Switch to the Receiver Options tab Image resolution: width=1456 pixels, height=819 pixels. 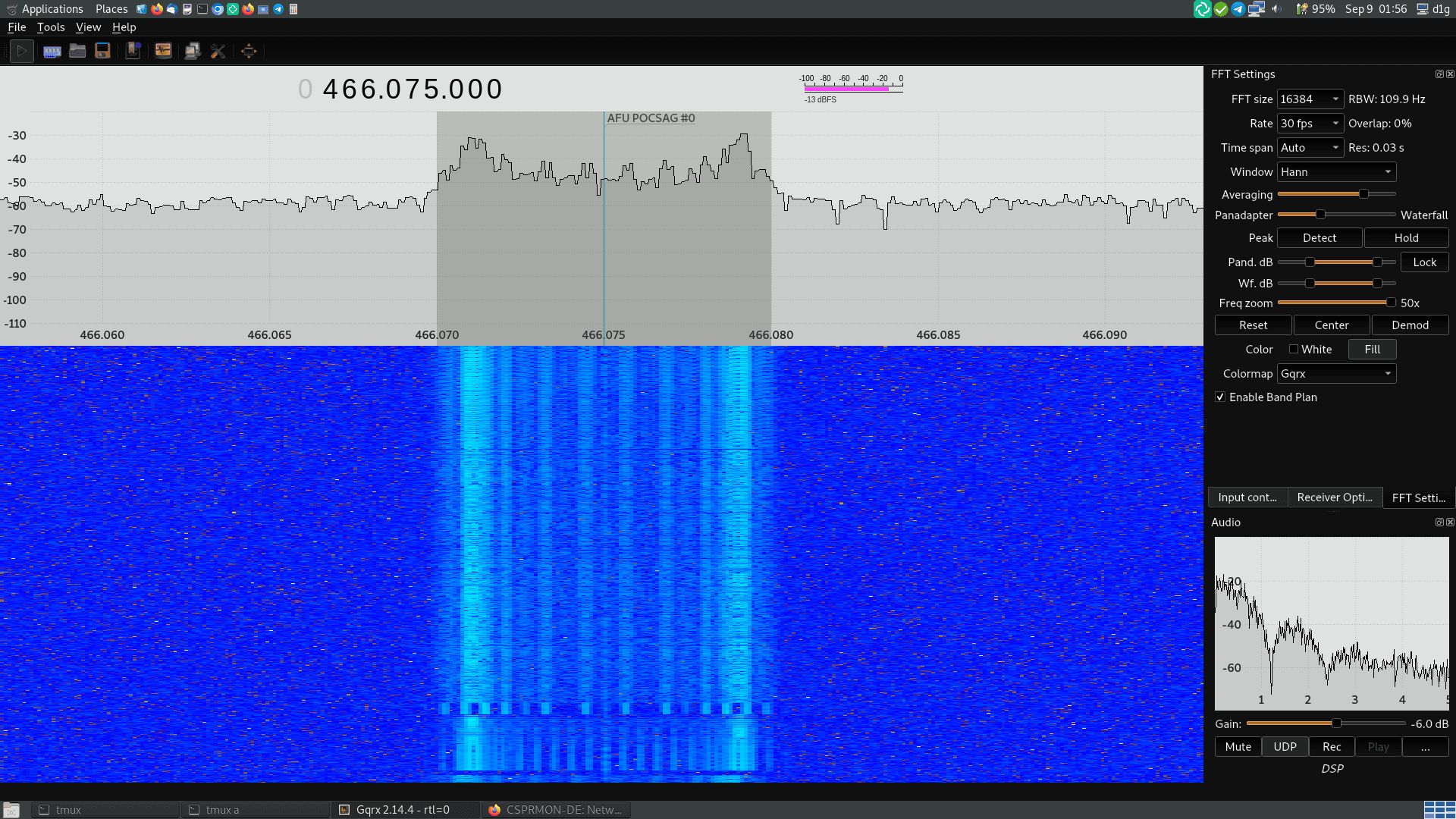point(1334,497)
